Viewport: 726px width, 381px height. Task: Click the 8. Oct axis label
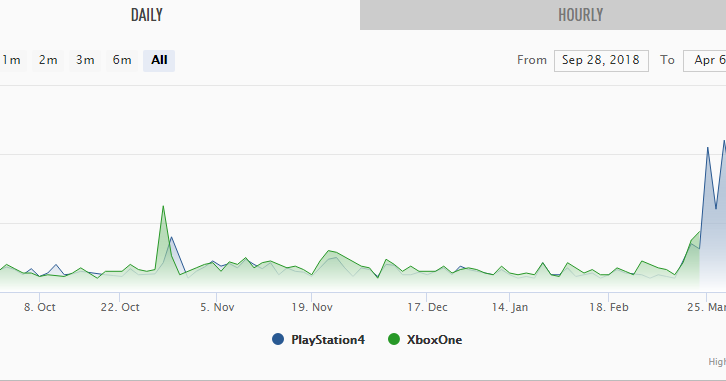[x=40, y=307]
